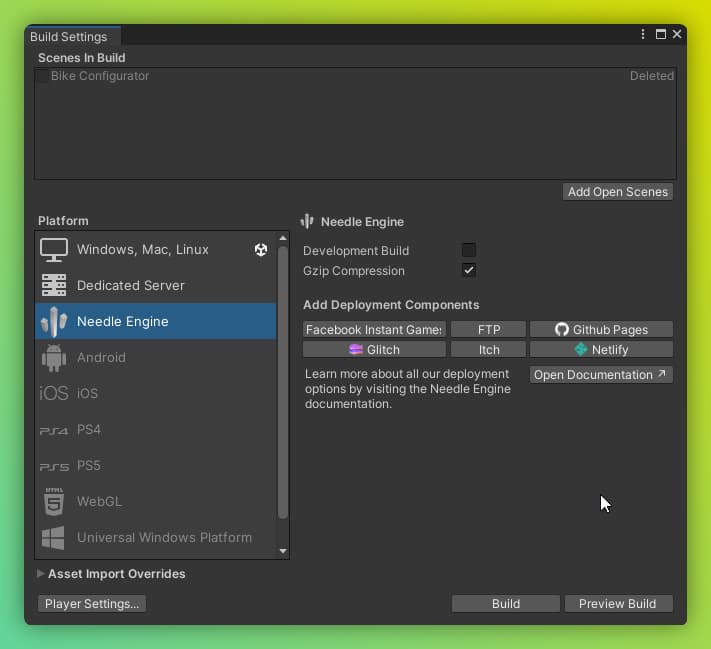Click the Android robot icon
This screenshot has height=649, width=711.
point(54,357)
